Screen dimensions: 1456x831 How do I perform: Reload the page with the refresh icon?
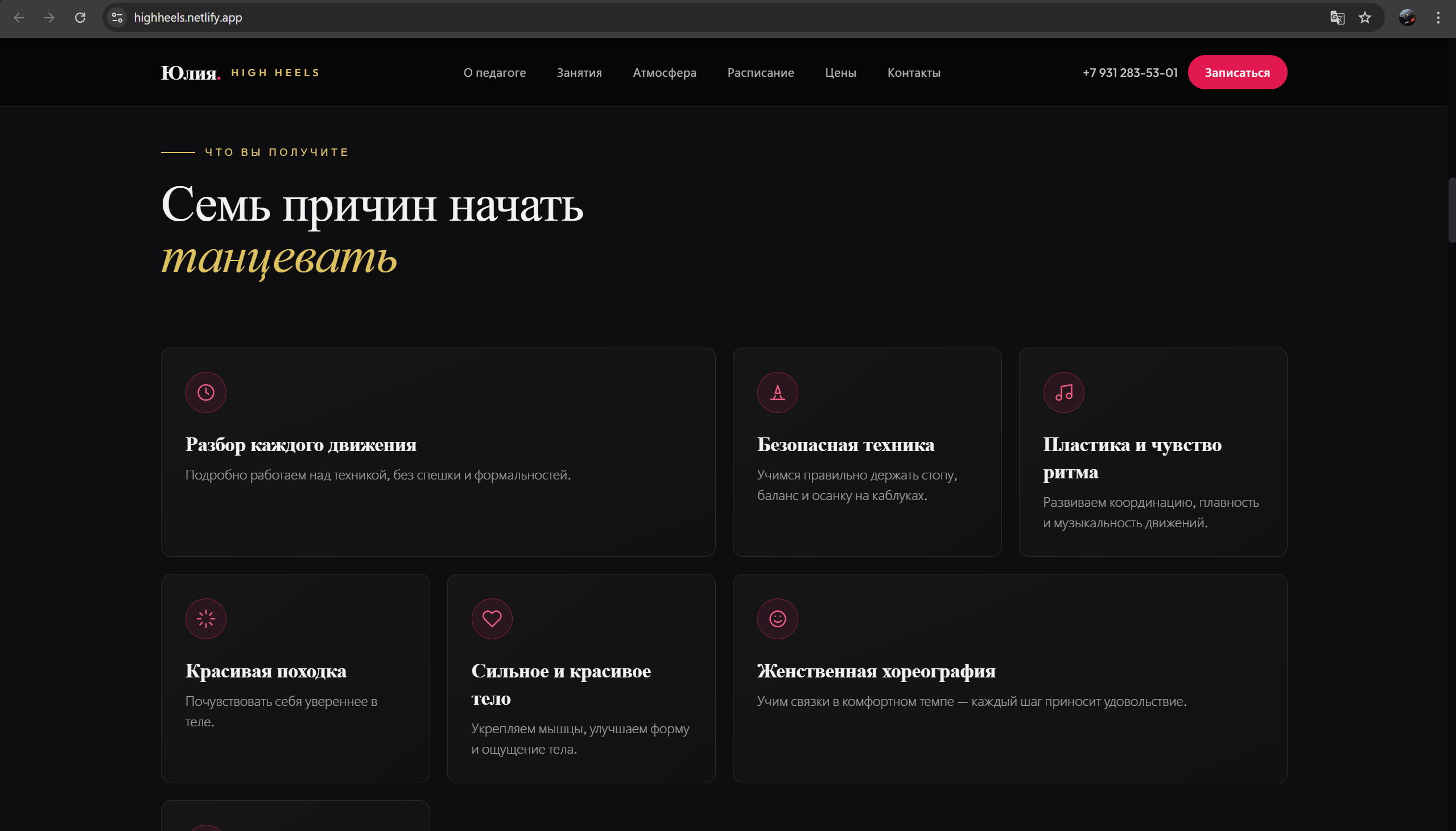tap(80, 18)
